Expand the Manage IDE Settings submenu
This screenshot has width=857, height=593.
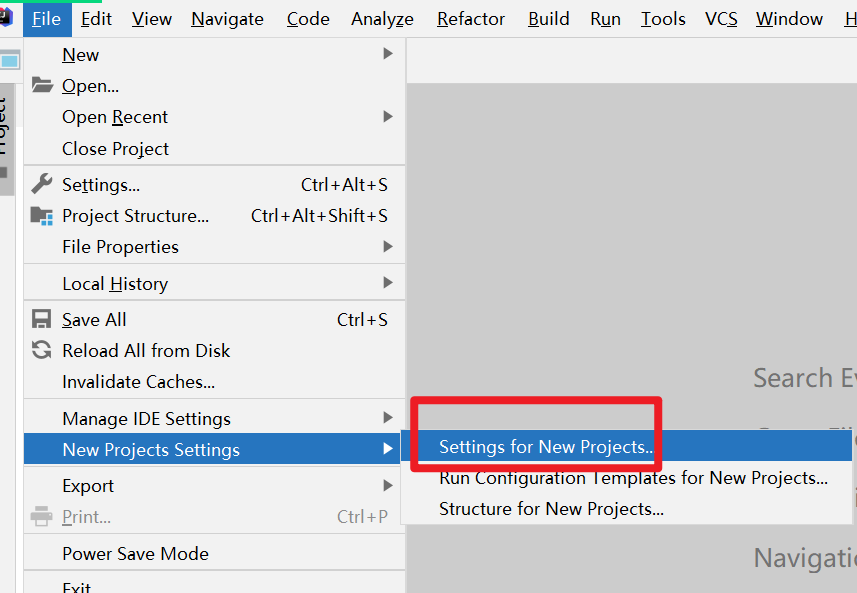[x=215, y=419]
